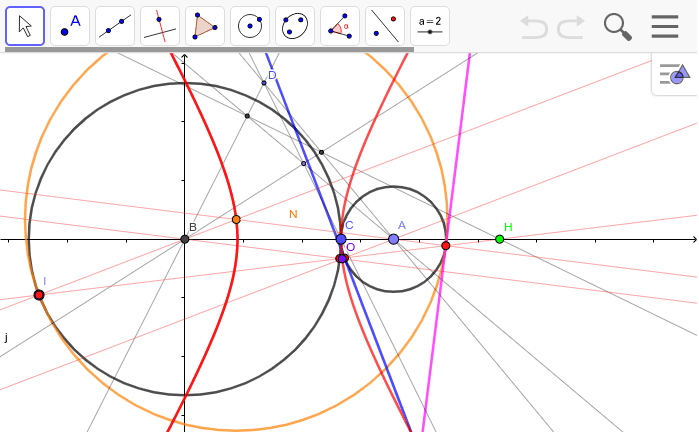Expand the Style Bar panel toggle
This screenshot has width=699, height=434.
click(x=675, y=74)
